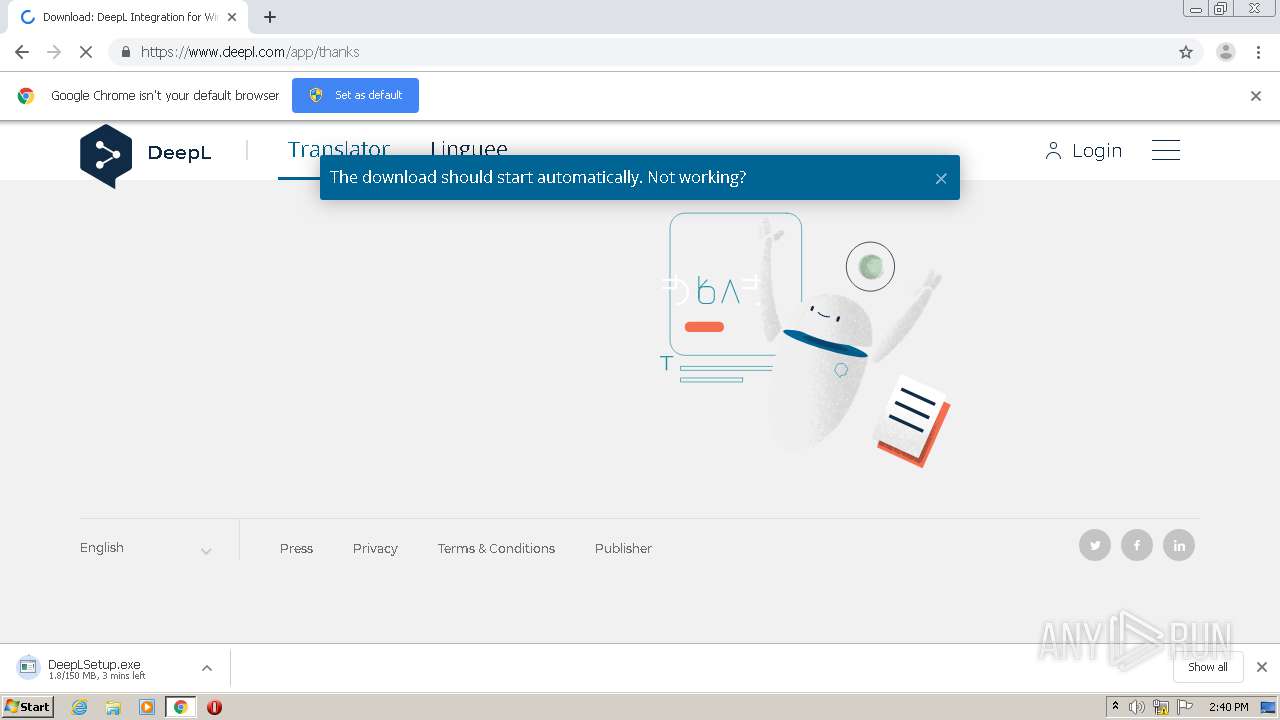Open DeepL's Twitter page
Screen dimensions: 1280x720
1095,545
